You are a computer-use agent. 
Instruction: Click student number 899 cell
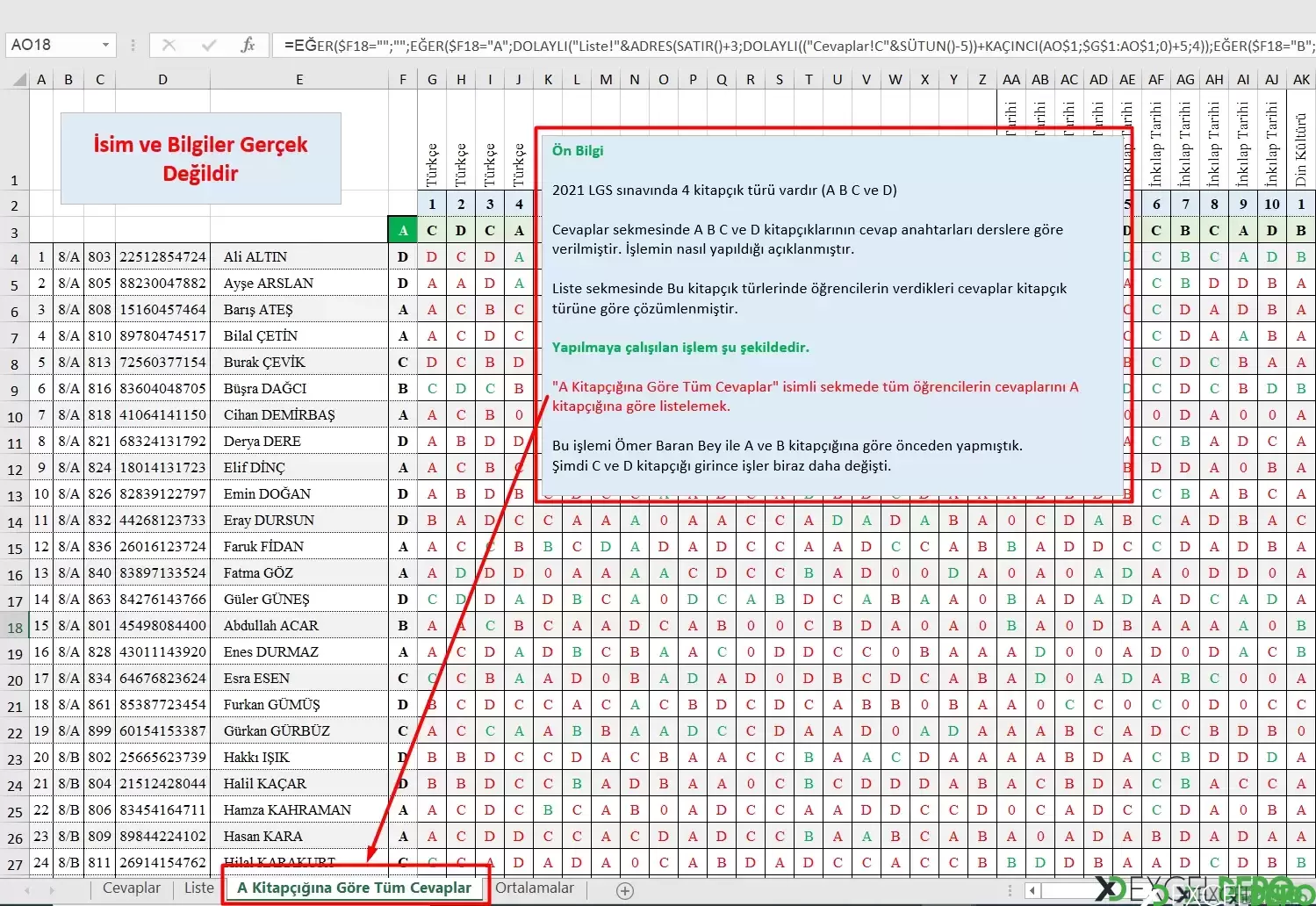[99, 730]
